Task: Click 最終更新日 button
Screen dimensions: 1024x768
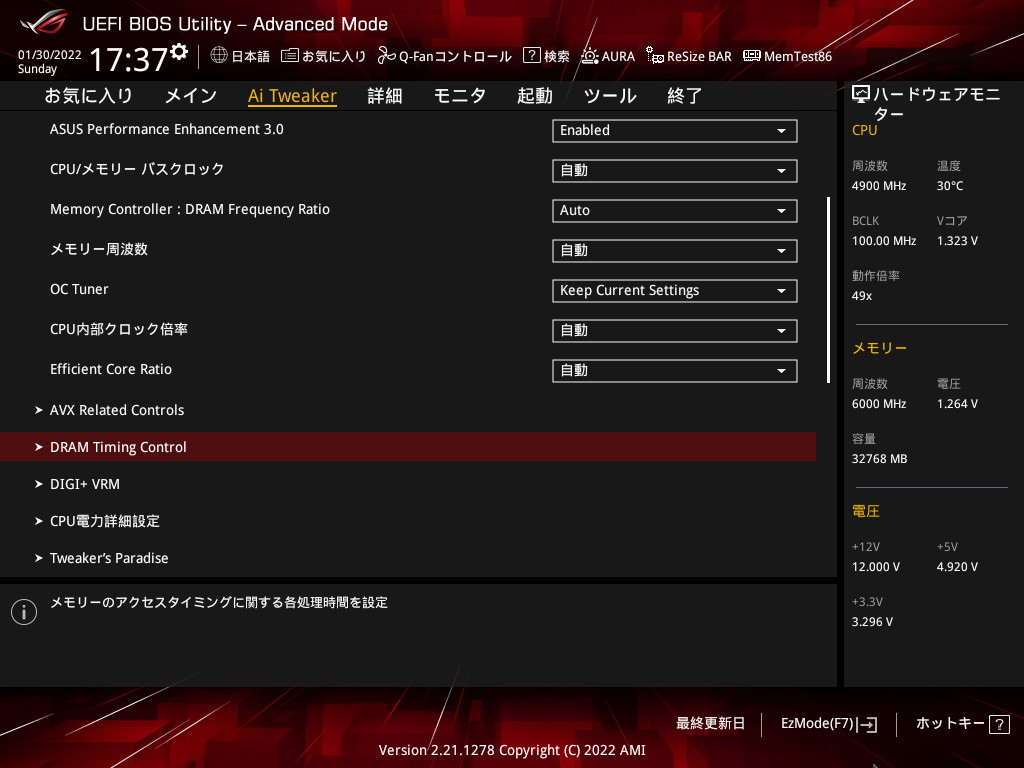Action: coord(711,724)
